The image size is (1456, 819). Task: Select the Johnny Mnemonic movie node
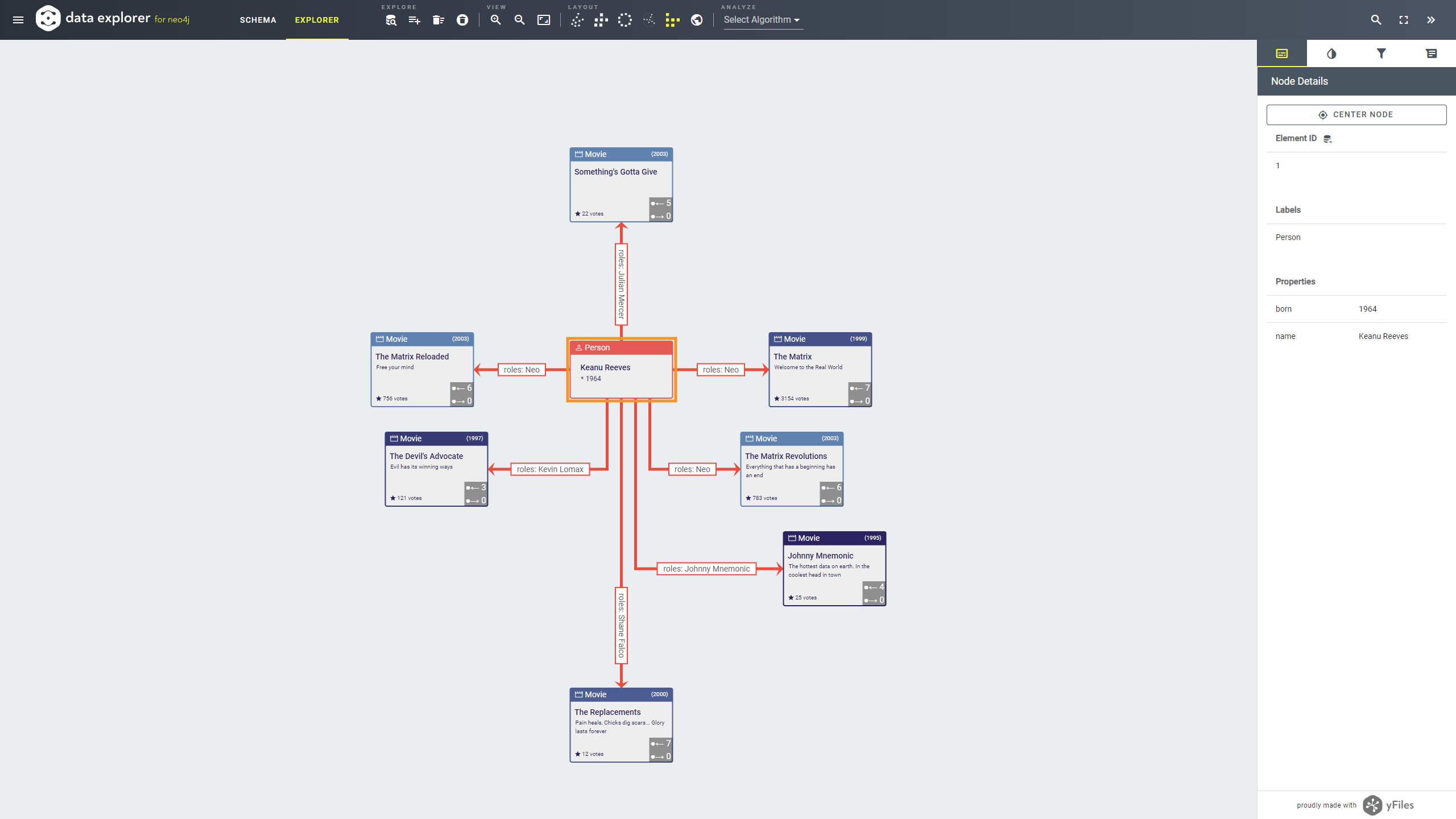point(834,568)
